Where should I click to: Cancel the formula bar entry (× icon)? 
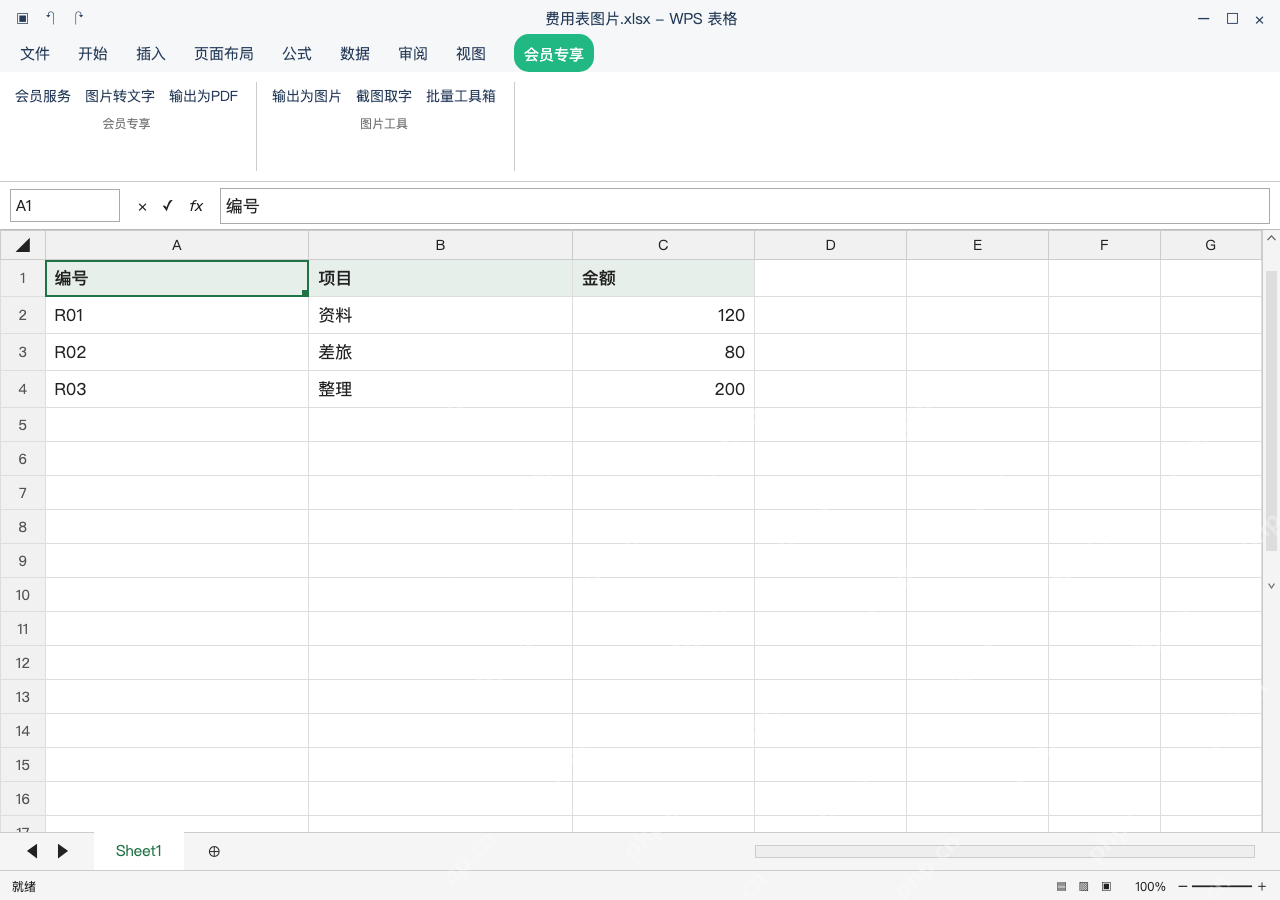[x=142, y=206]
